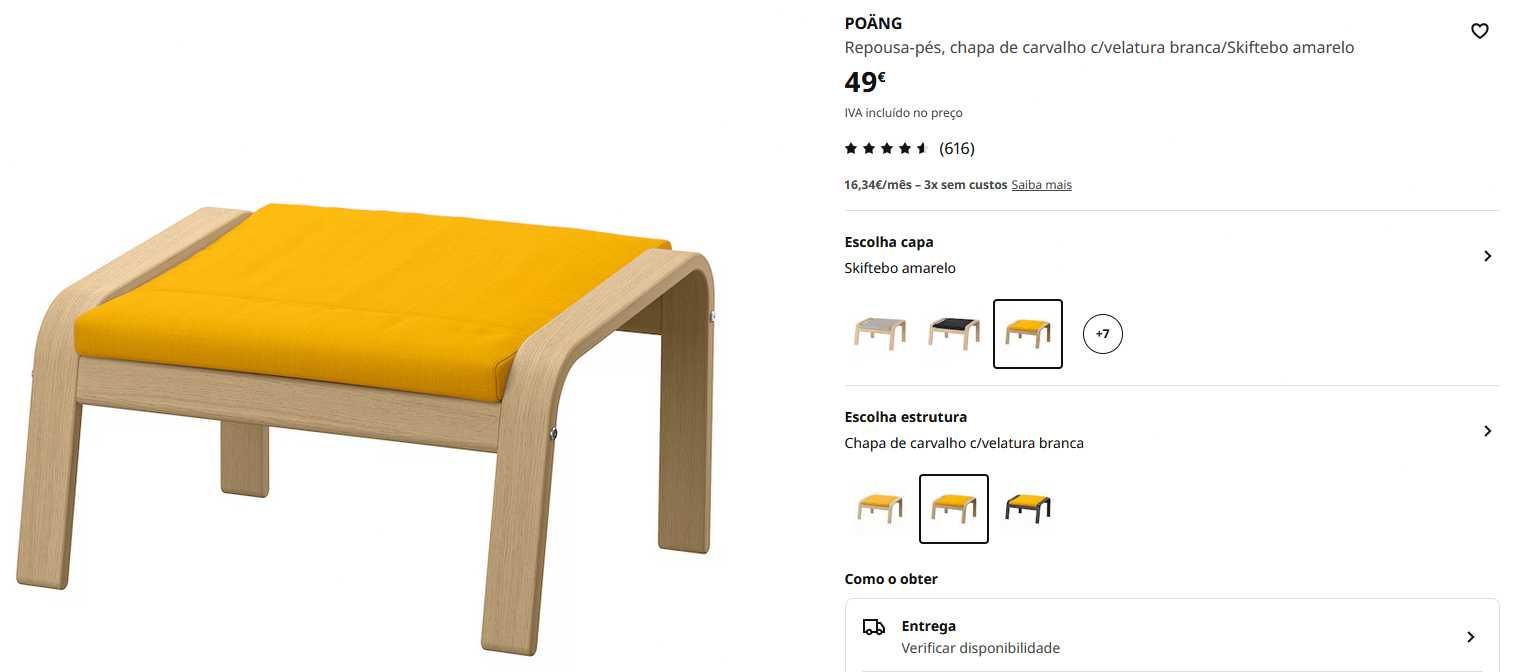Click the POÄNG product title
Screen dimensions: 1530x672
pyautogui.click(x=873, y=23)
